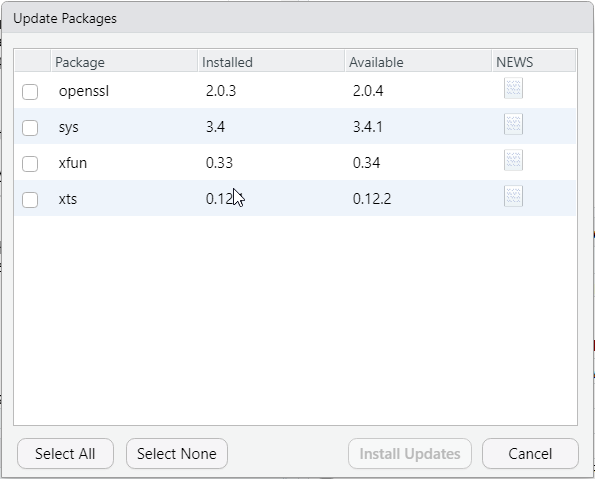Click the Available column header
Screen dimensions: 595x479
click(418, 62)
